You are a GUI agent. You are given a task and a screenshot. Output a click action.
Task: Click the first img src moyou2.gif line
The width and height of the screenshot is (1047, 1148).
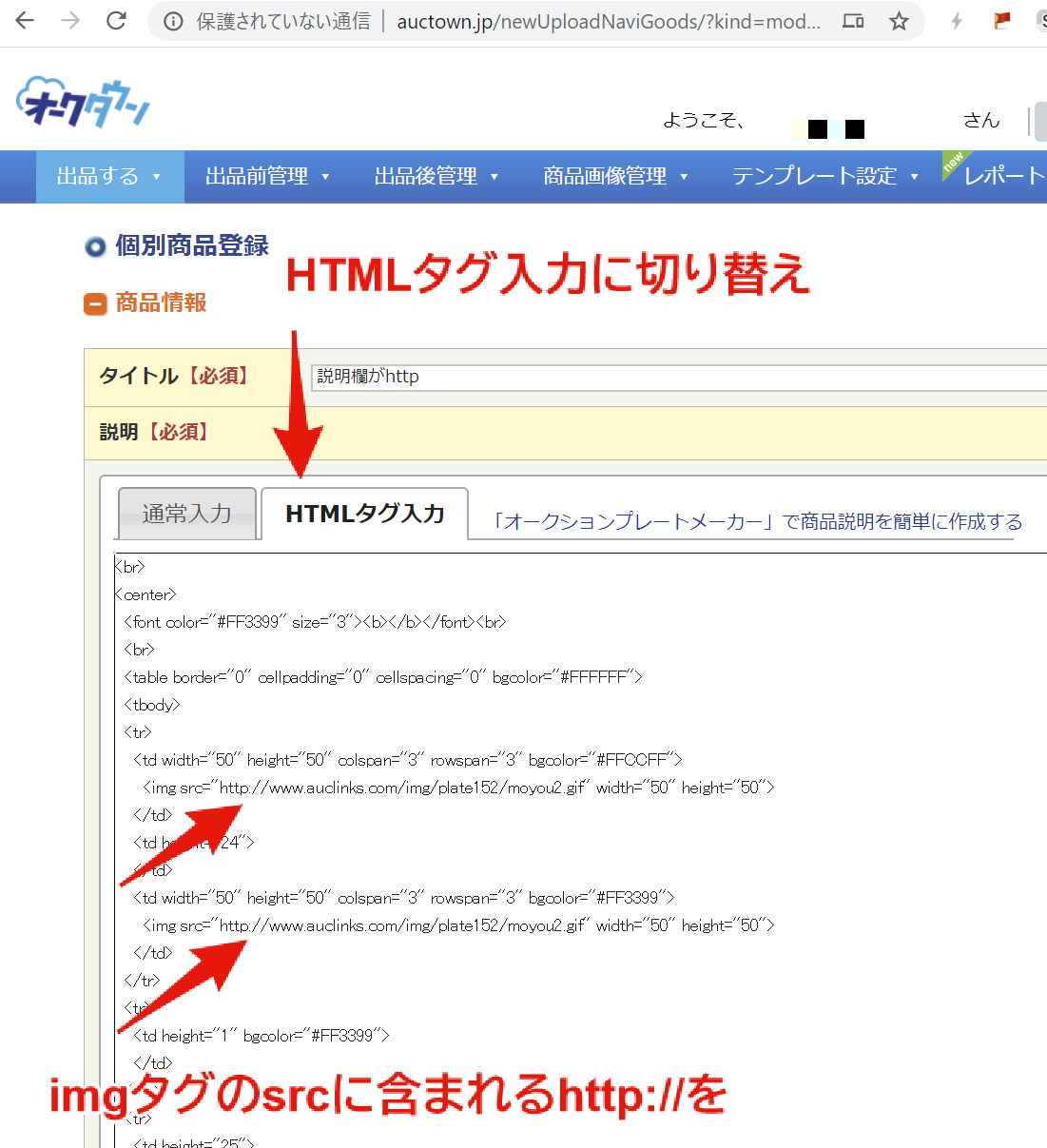coord(458,788)
